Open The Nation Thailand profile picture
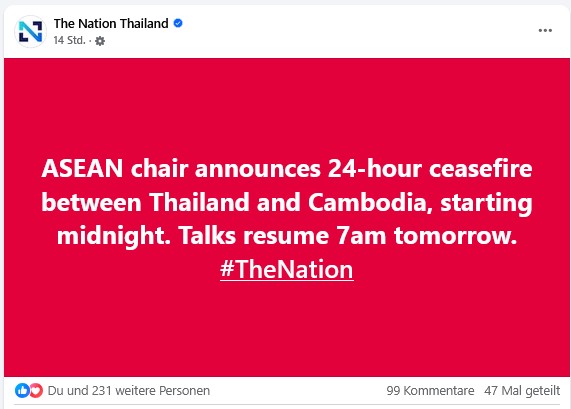571x409 pixels. pyautogui.click(x=31, y=31)
